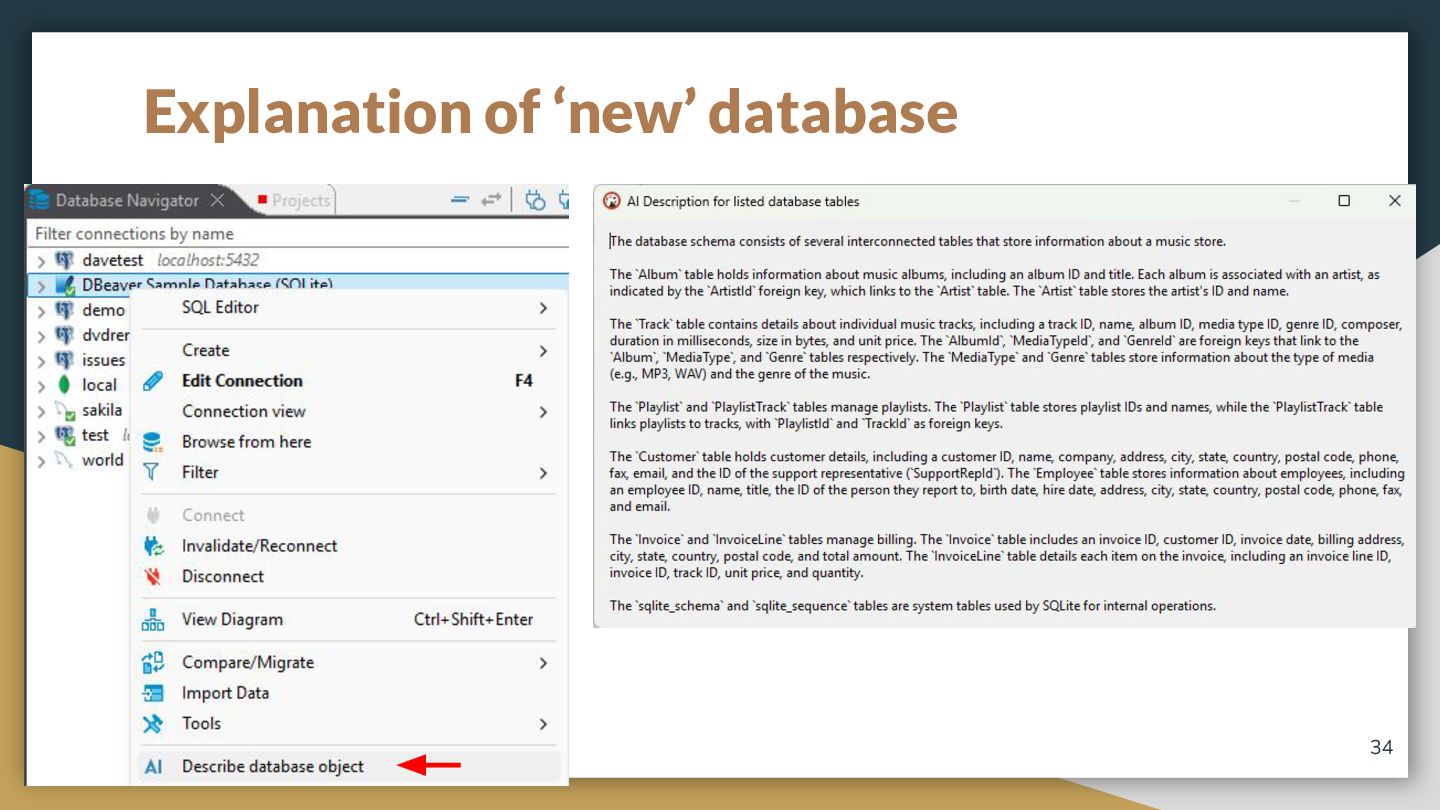Click the View Diagram icon

[x=153, y=620]
